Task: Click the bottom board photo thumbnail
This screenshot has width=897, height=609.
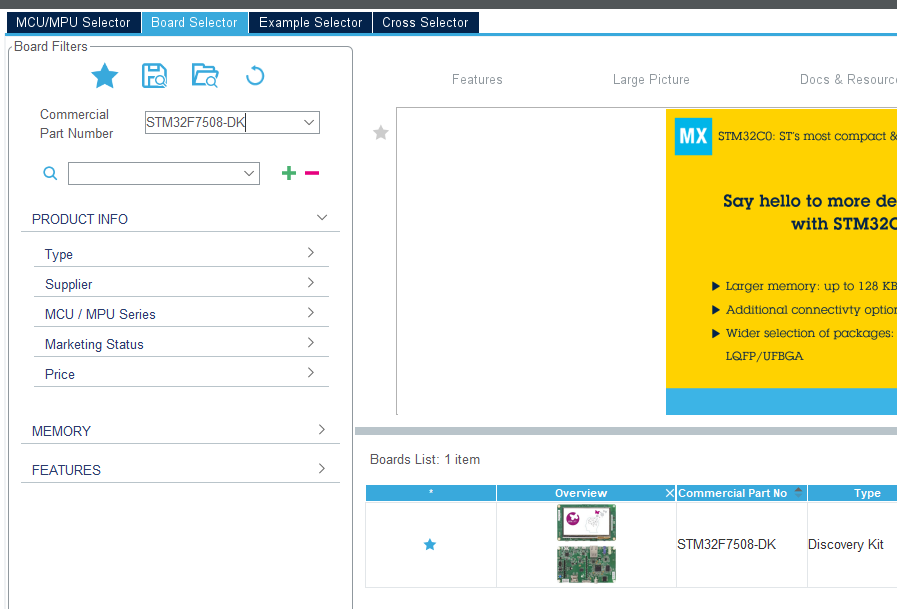Action: tap(586, 564)
